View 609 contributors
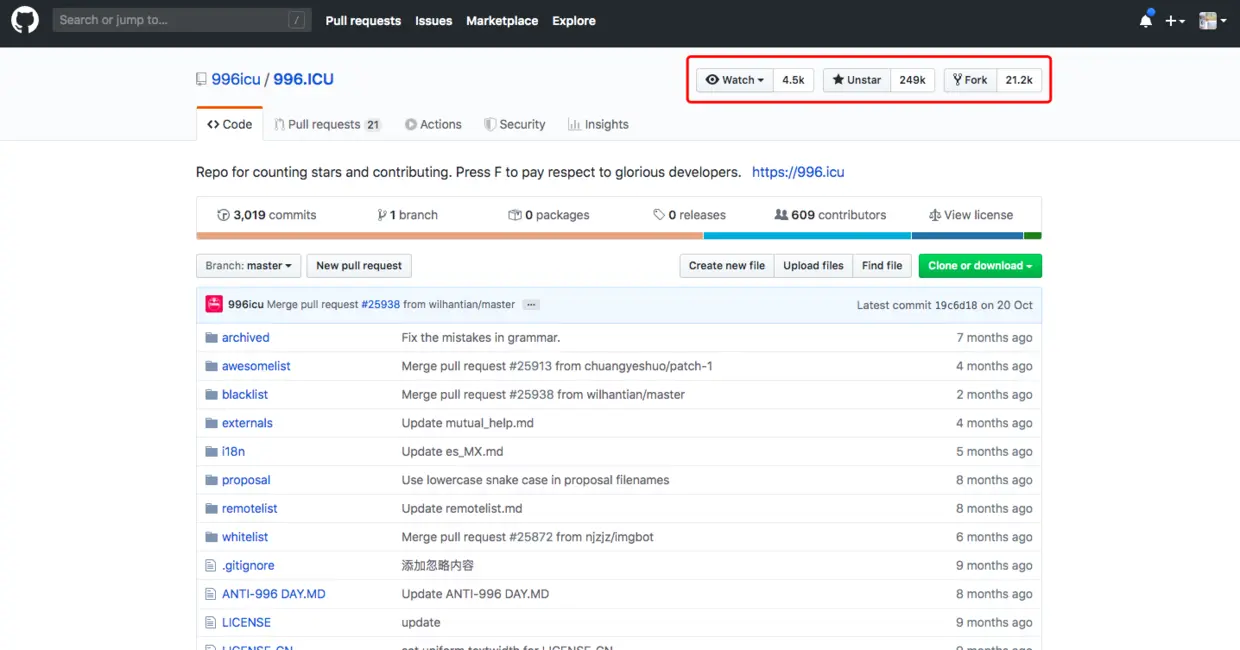 831,215
